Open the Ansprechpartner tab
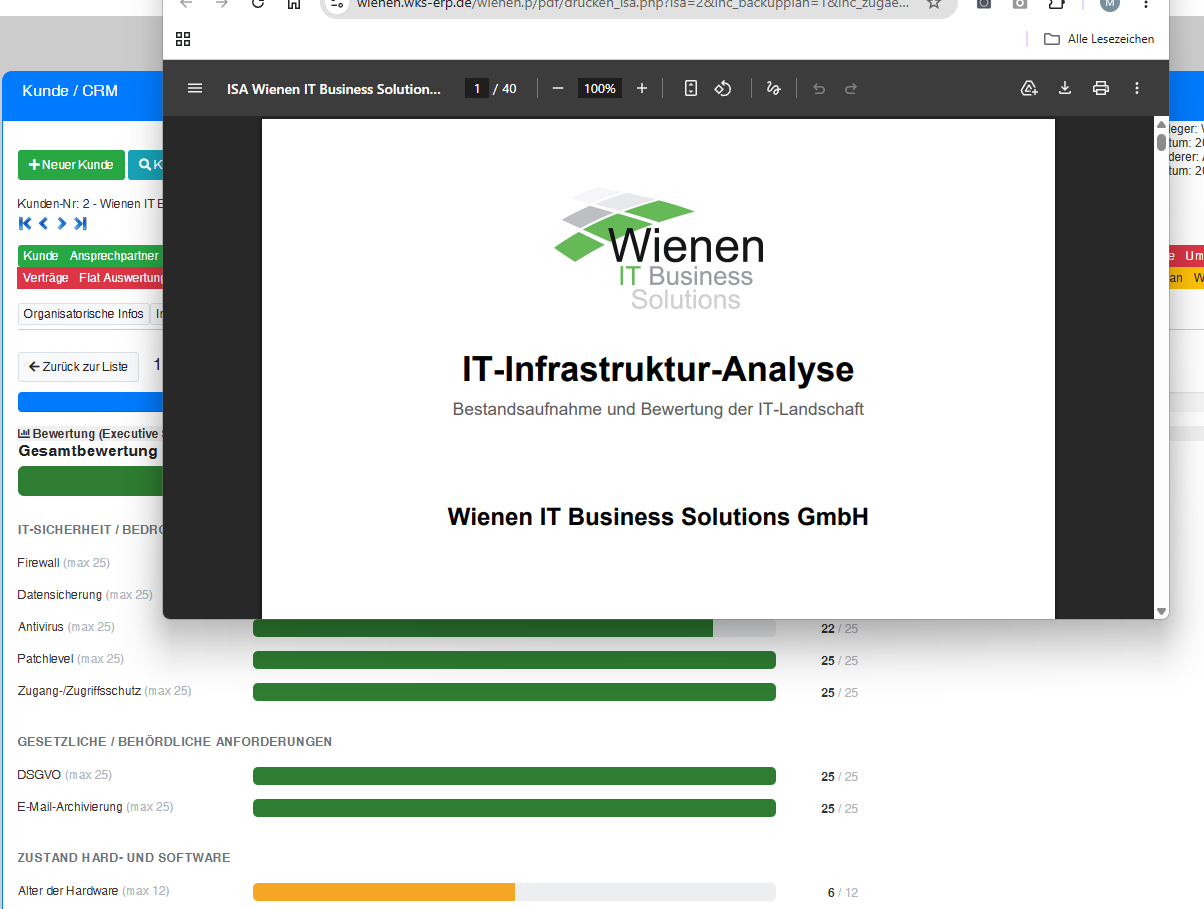Image resolution: width=1204 pixels, height=909 pixels. (113, 256)
